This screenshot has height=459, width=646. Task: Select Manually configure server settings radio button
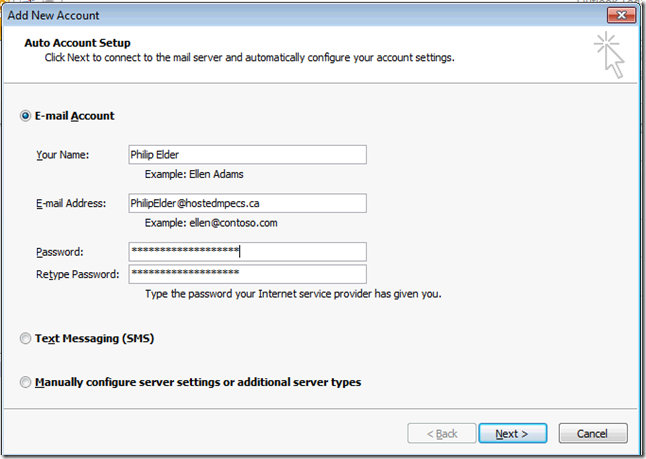click(x=25, y=382)
